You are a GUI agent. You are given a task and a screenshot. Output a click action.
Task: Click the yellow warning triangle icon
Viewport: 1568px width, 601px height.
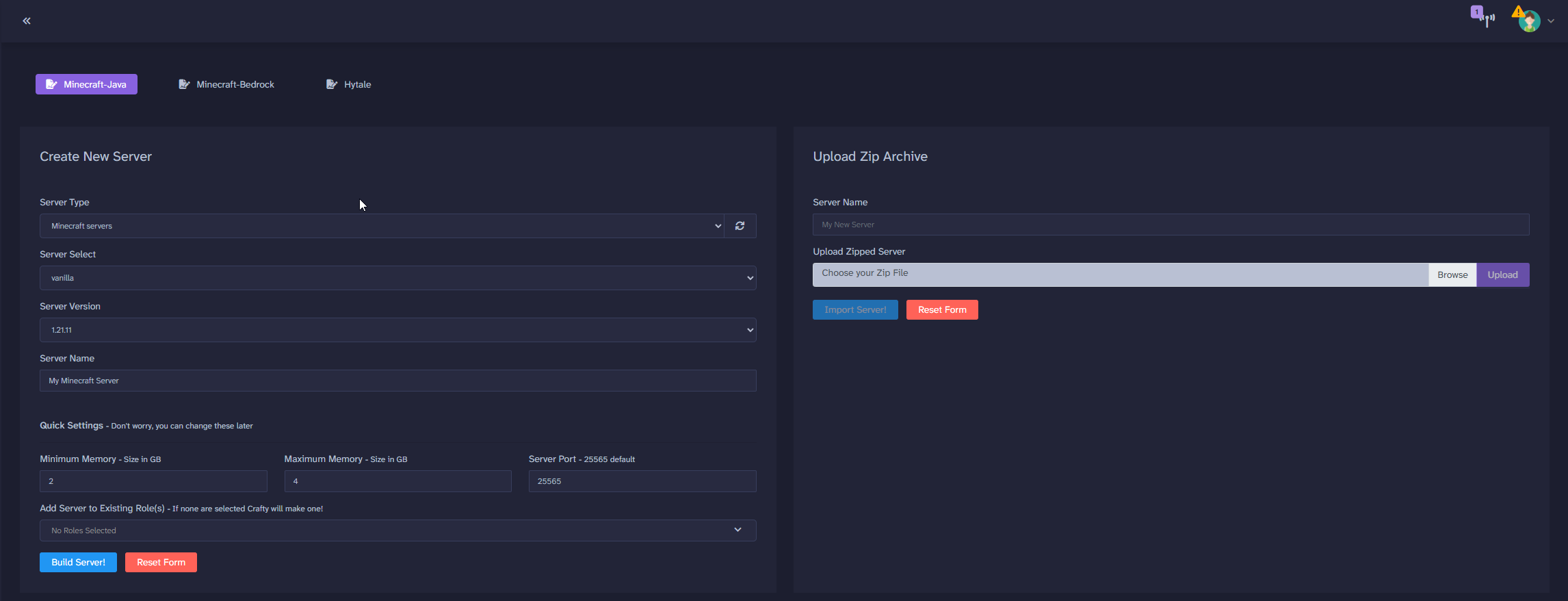point(1517,12)
